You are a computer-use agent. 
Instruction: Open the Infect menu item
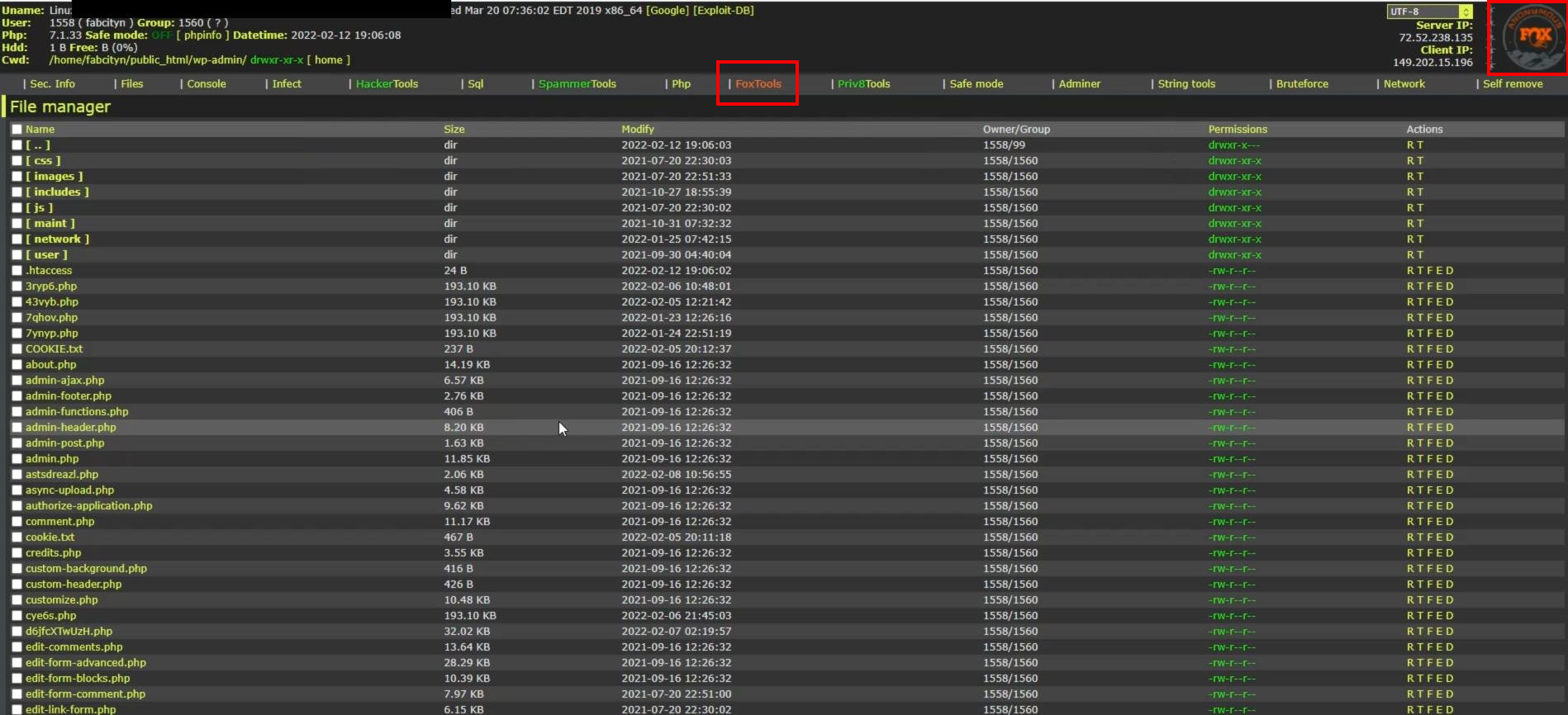coord(287,83)
